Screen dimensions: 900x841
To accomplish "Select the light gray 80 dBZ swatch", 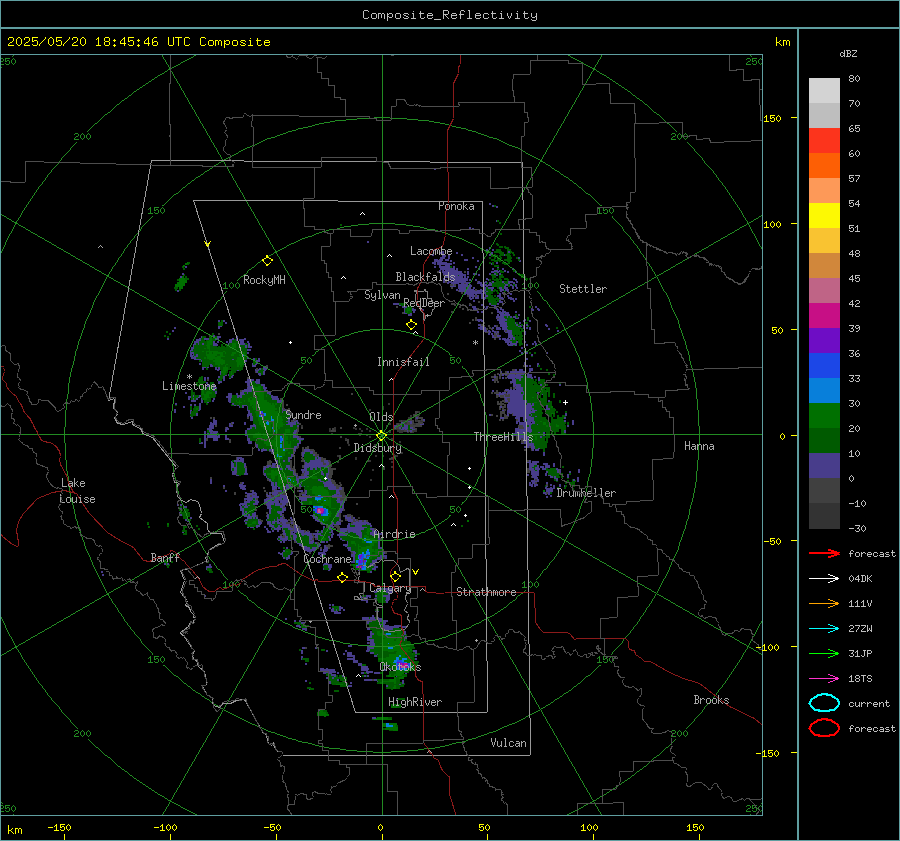I will 824,90.
